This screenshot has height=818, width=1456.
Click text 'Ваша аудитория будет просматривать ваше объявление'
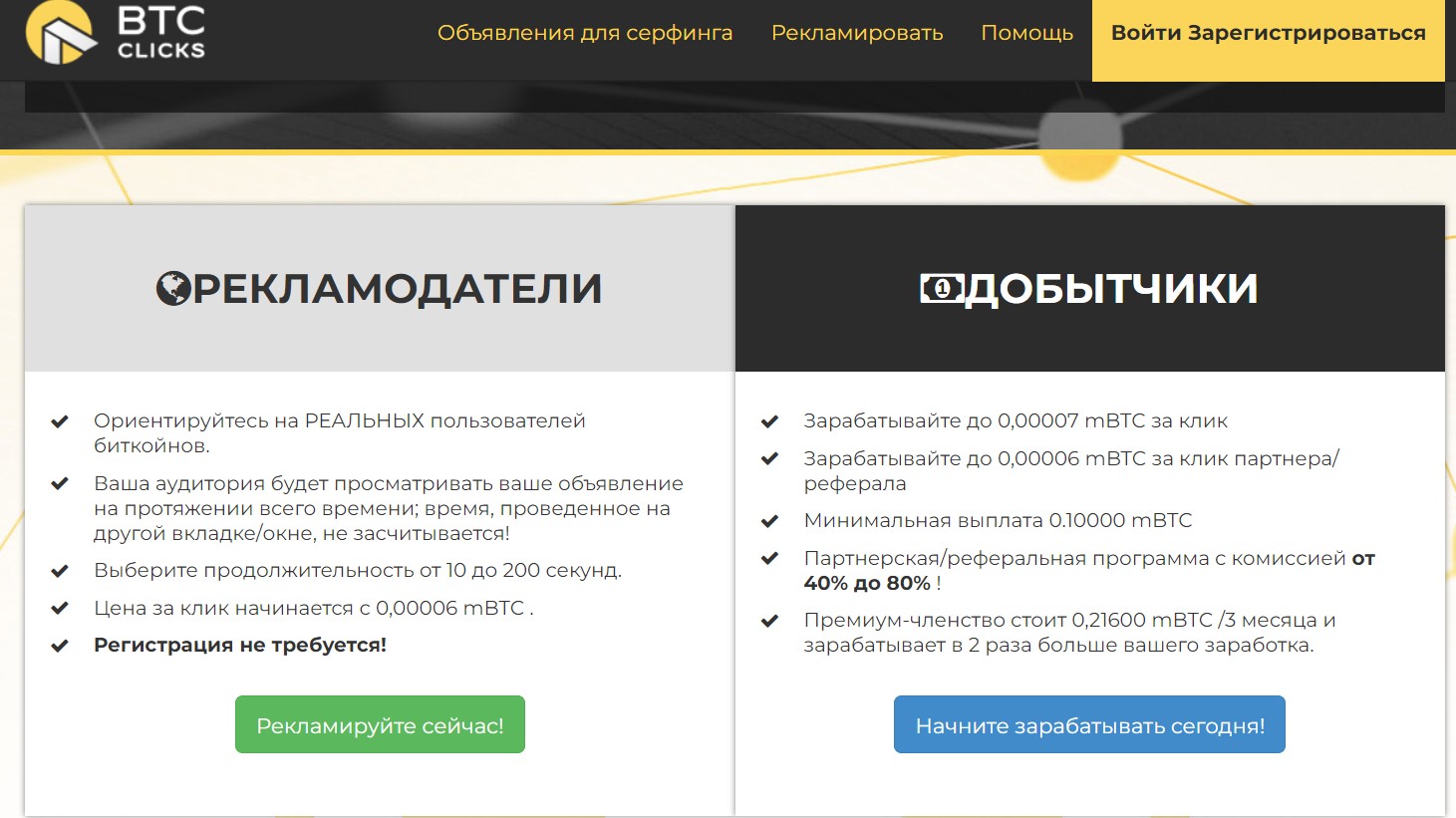coord(389,483)
